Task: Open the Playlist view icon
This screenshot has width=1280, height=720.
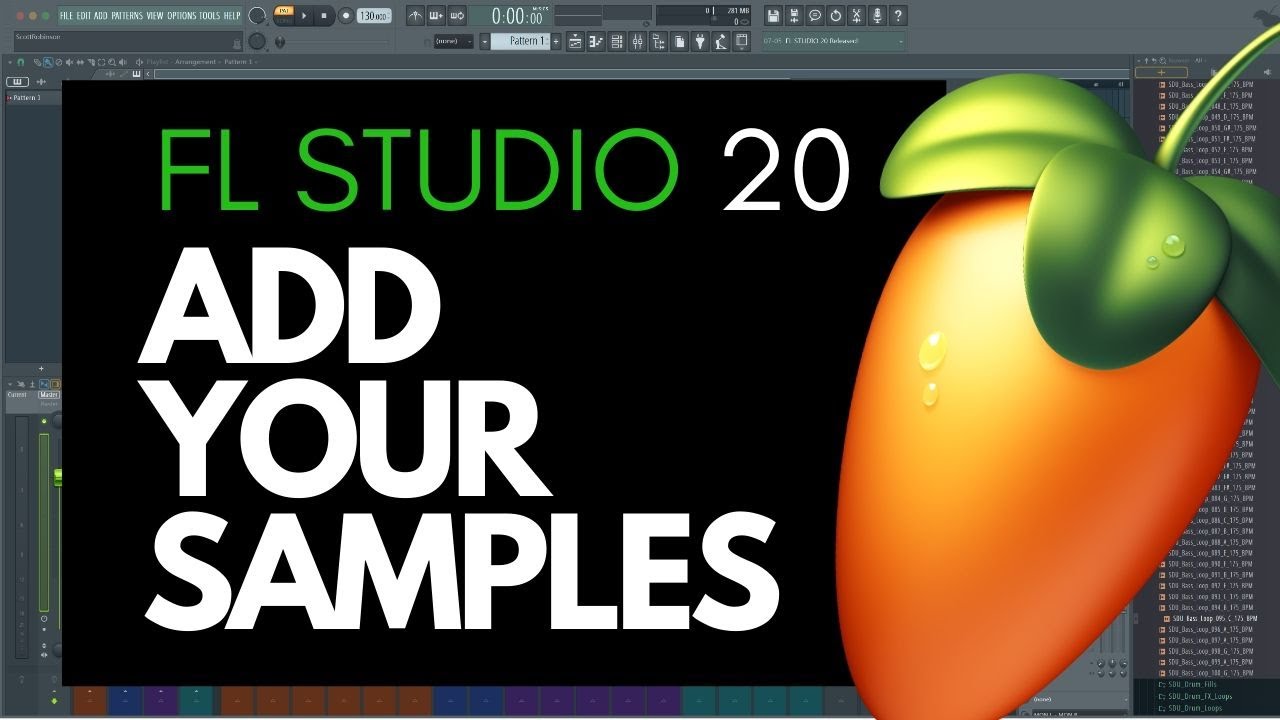Action: coord(575,41)
